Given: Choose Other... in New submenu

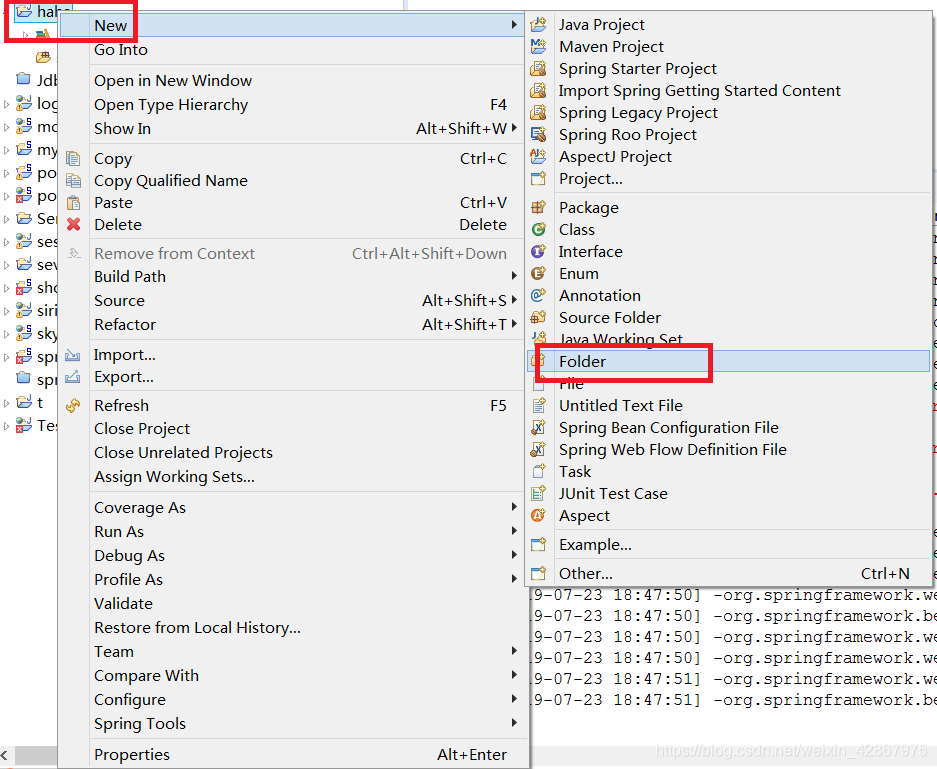Looking at the screenshot, I should coord(728,574).
